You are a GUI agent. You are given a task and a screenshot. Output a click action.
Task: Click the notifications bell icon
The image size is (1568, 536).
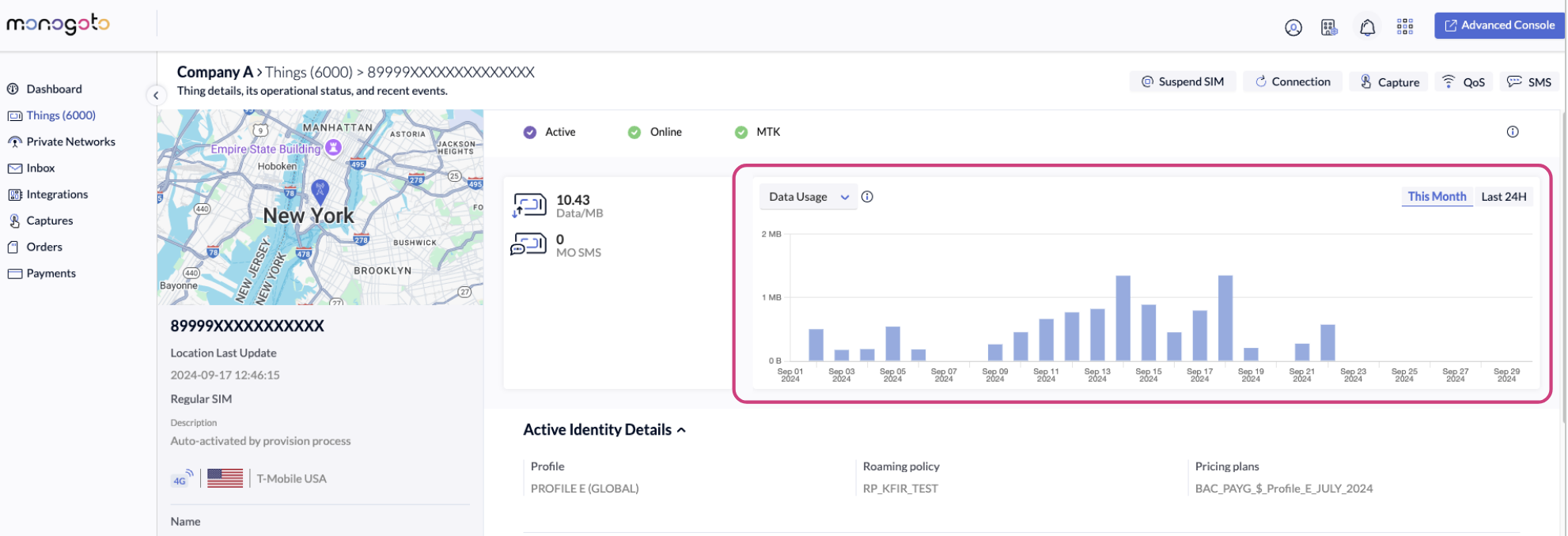tap(1367, 28)
